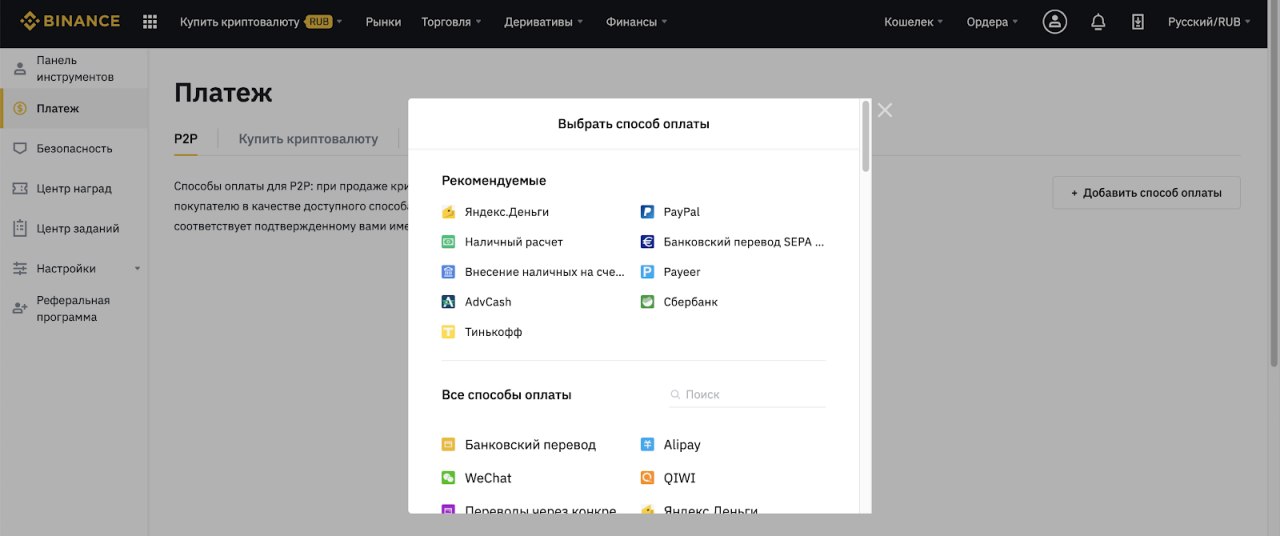
Task: Select Банковский перевод SEPA option text
Action: coord(744,242)
